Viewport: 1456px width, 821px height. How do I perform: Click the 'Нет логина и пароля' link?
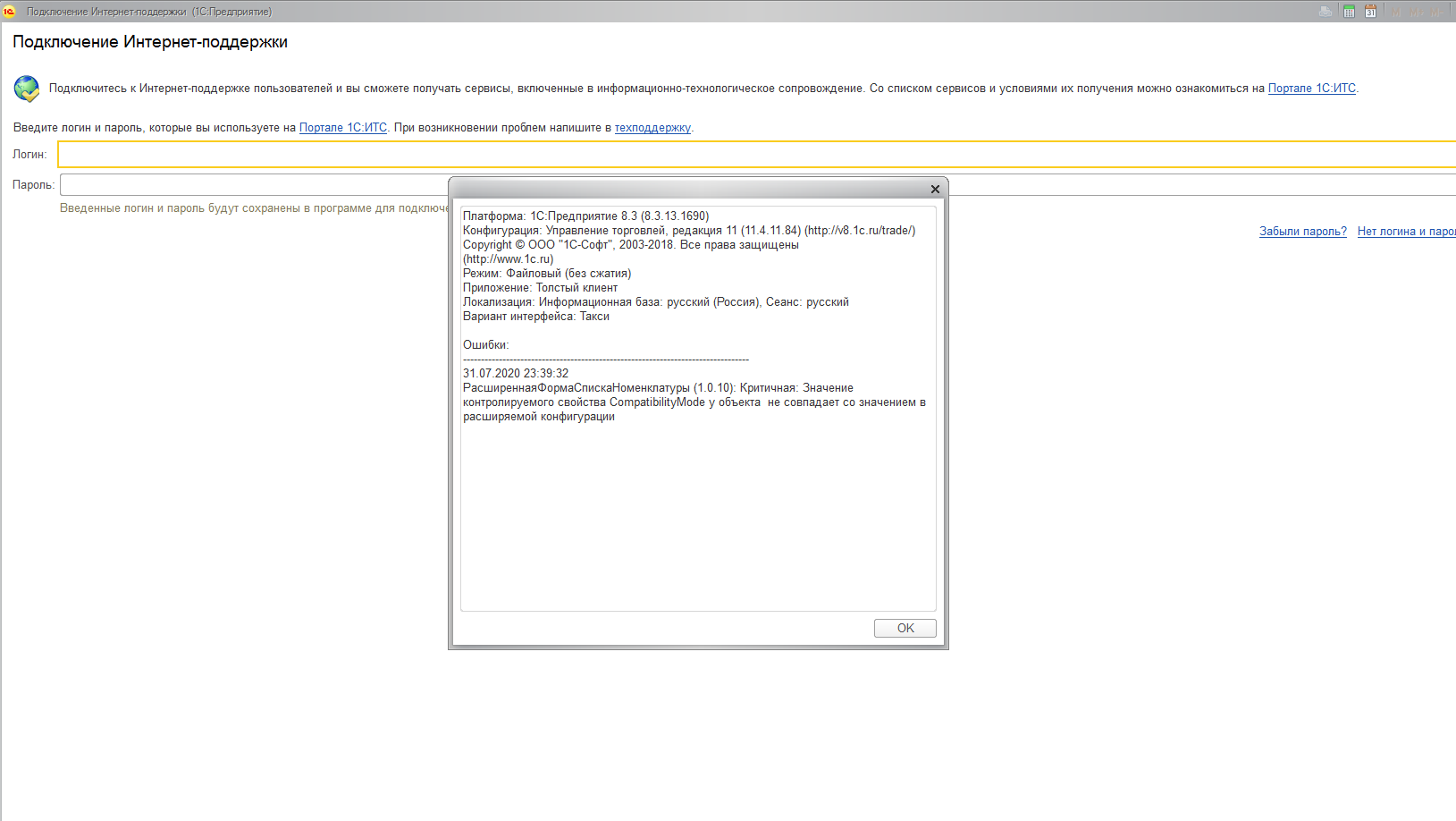1407,232
